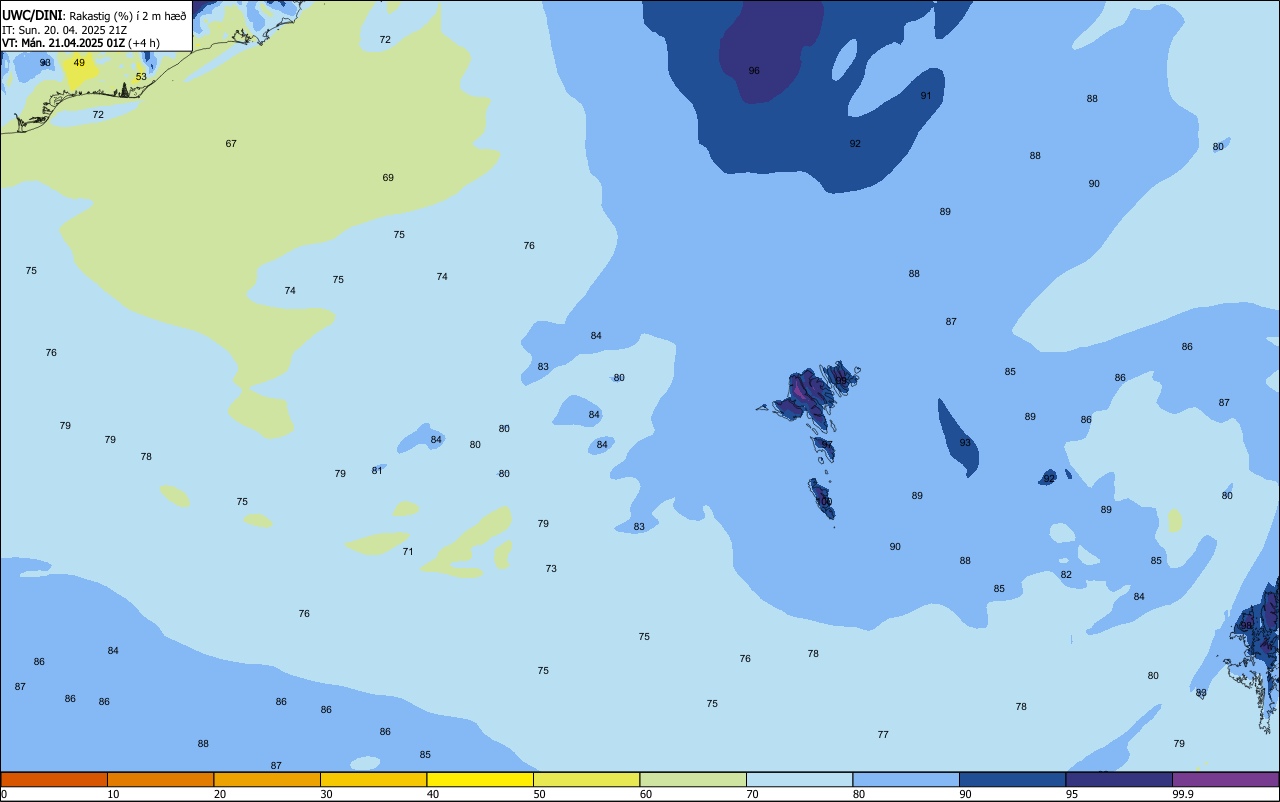Viewport: 1280px width, 802px height.
Task: Click the humidity value 53 on the map
Action: click(141, 77)
